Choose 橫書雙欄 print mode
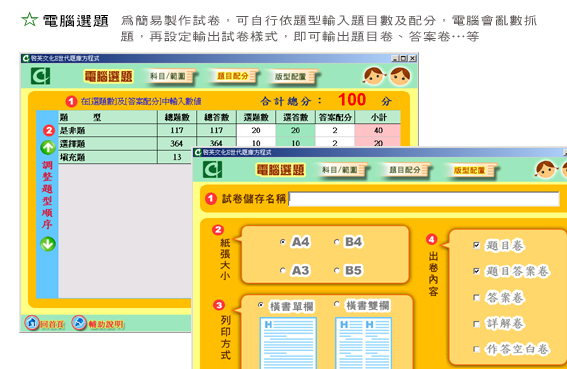567x369 pixels. (x=337, y=304)
